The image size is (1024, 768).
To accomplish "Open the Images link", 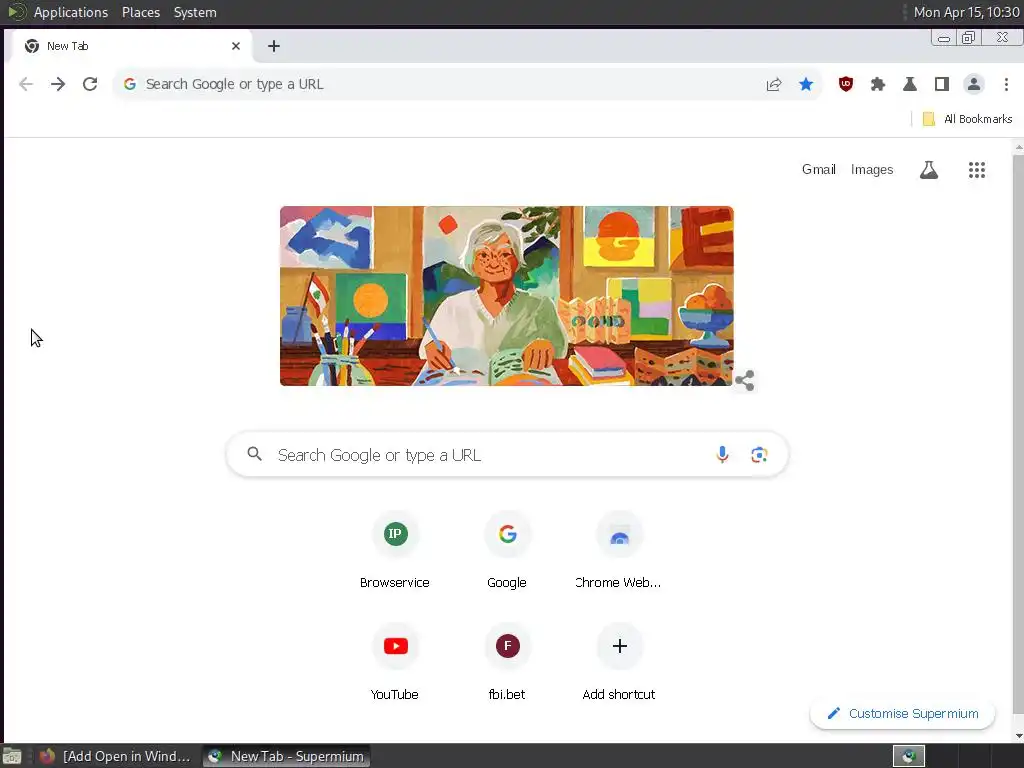I will coord(872,170).
